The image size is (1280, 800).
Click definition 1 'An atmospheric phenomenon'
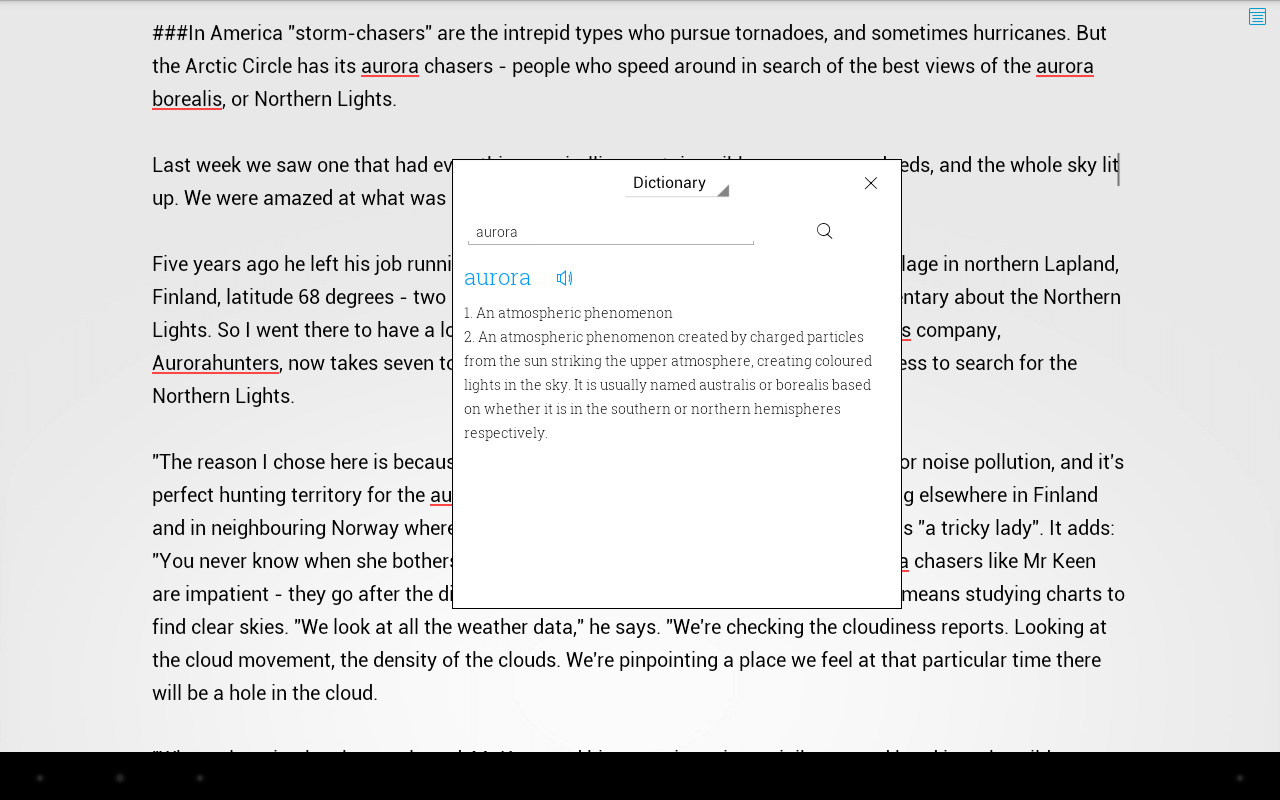coord(568,313)
